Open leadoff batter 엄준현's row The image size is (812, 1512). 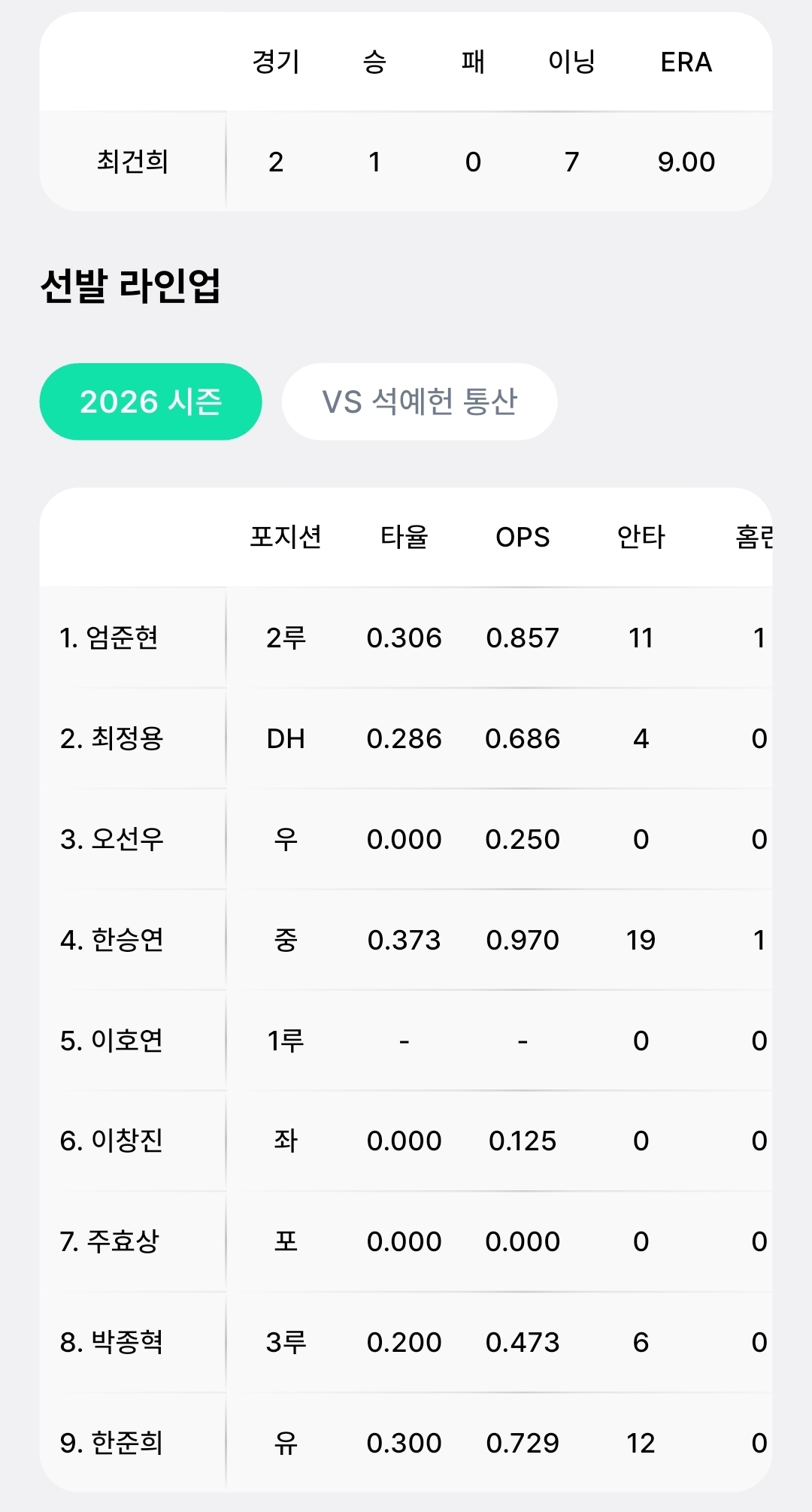[110, 638]
